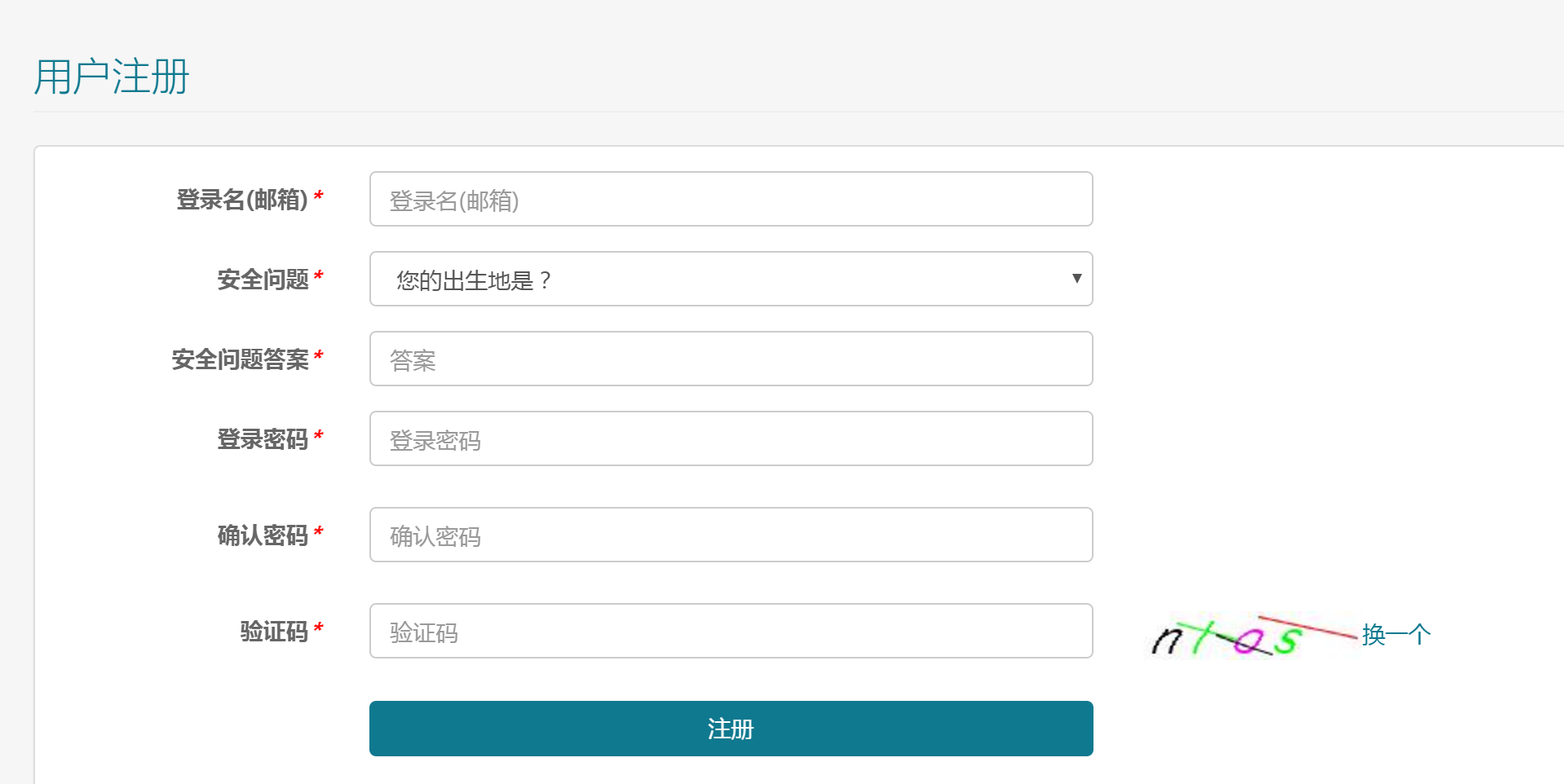
Task: Click the dropdown arrow beside 您的出生地是？
Action: coord(1076,279)
